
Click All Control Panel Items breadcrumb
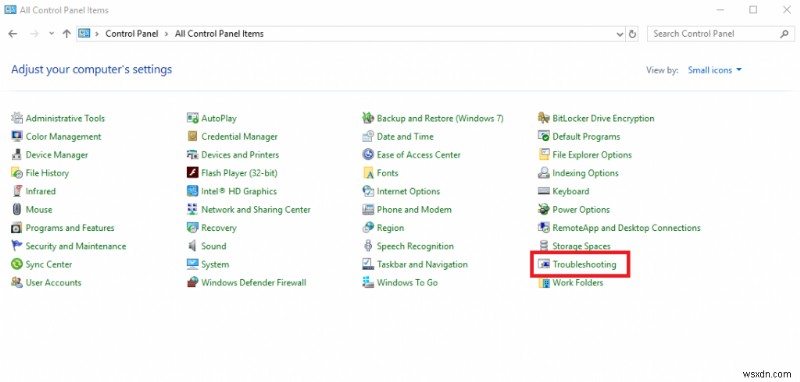click(x=219, y=34)
